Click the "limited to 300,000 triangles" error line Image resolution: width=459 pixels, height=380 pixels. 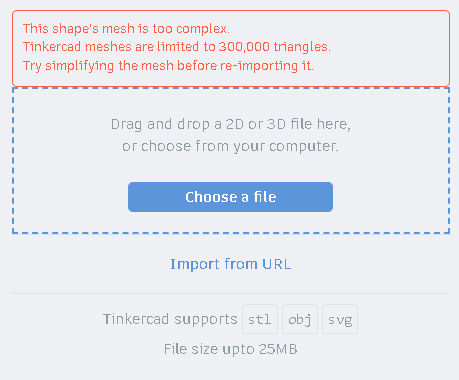point(177,47)
